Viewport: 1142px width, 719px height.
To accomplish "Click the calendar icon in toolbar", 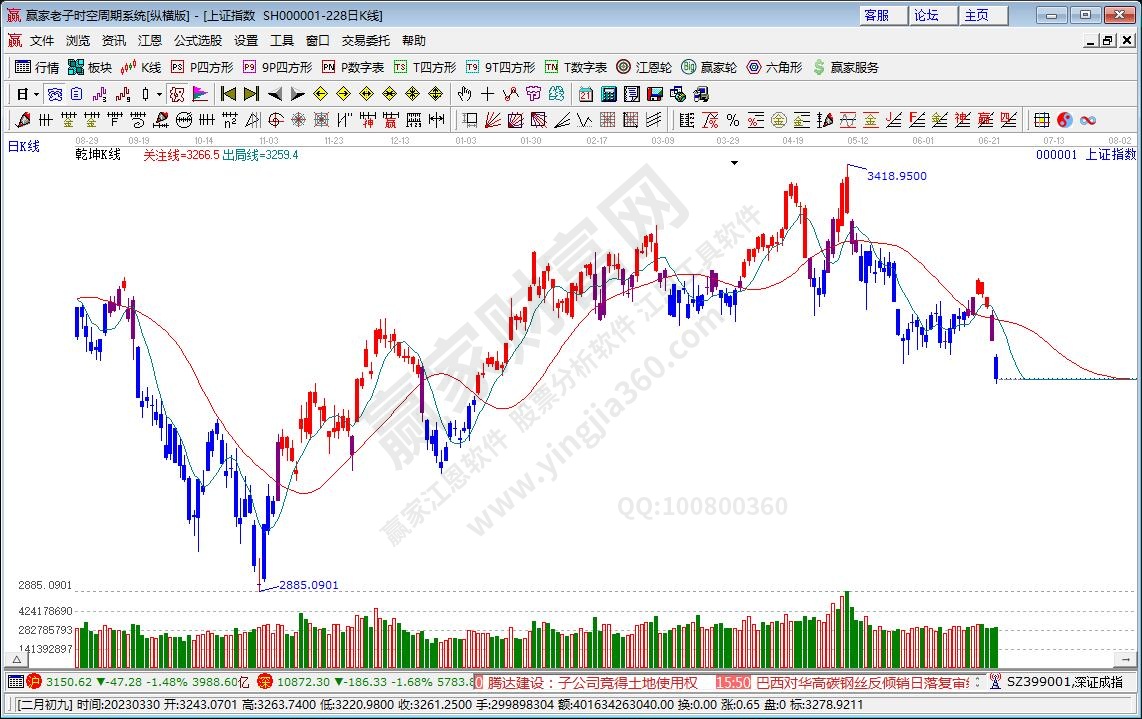I will click(x=585, y=94).
